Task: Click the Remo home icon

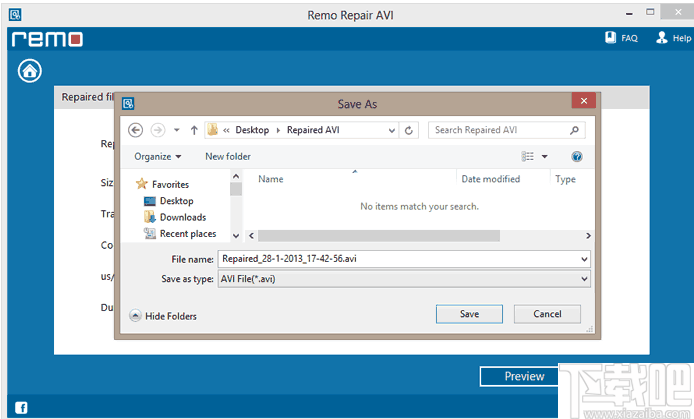Action: click(x=30, y=71)
